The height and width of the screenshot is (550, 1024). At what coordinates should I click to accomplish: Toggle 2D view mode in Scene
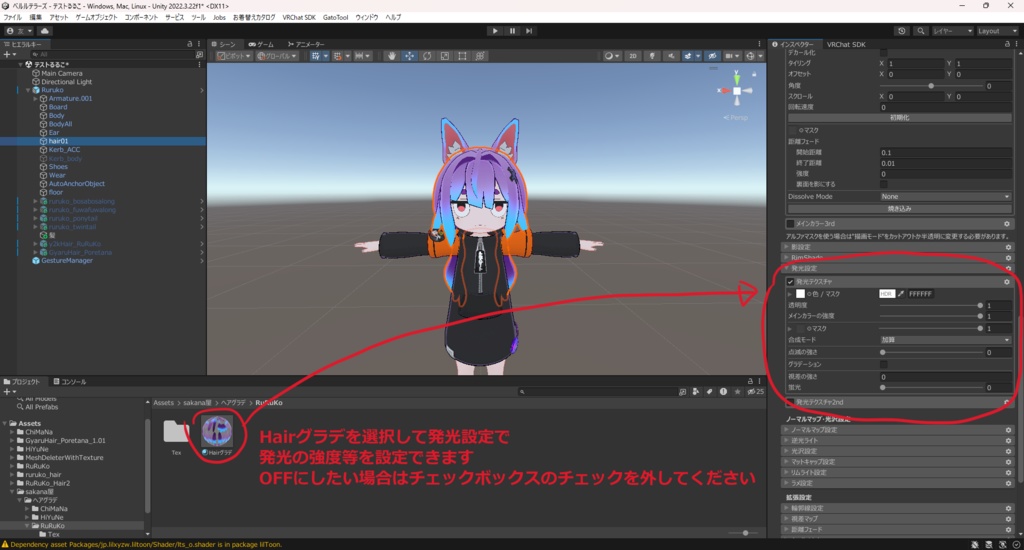pyautogui.click(x=633, y=56)
